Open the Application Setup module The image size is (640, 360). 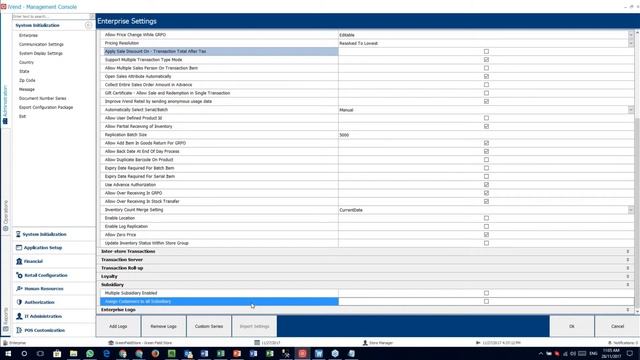click(x=42, y=248)
